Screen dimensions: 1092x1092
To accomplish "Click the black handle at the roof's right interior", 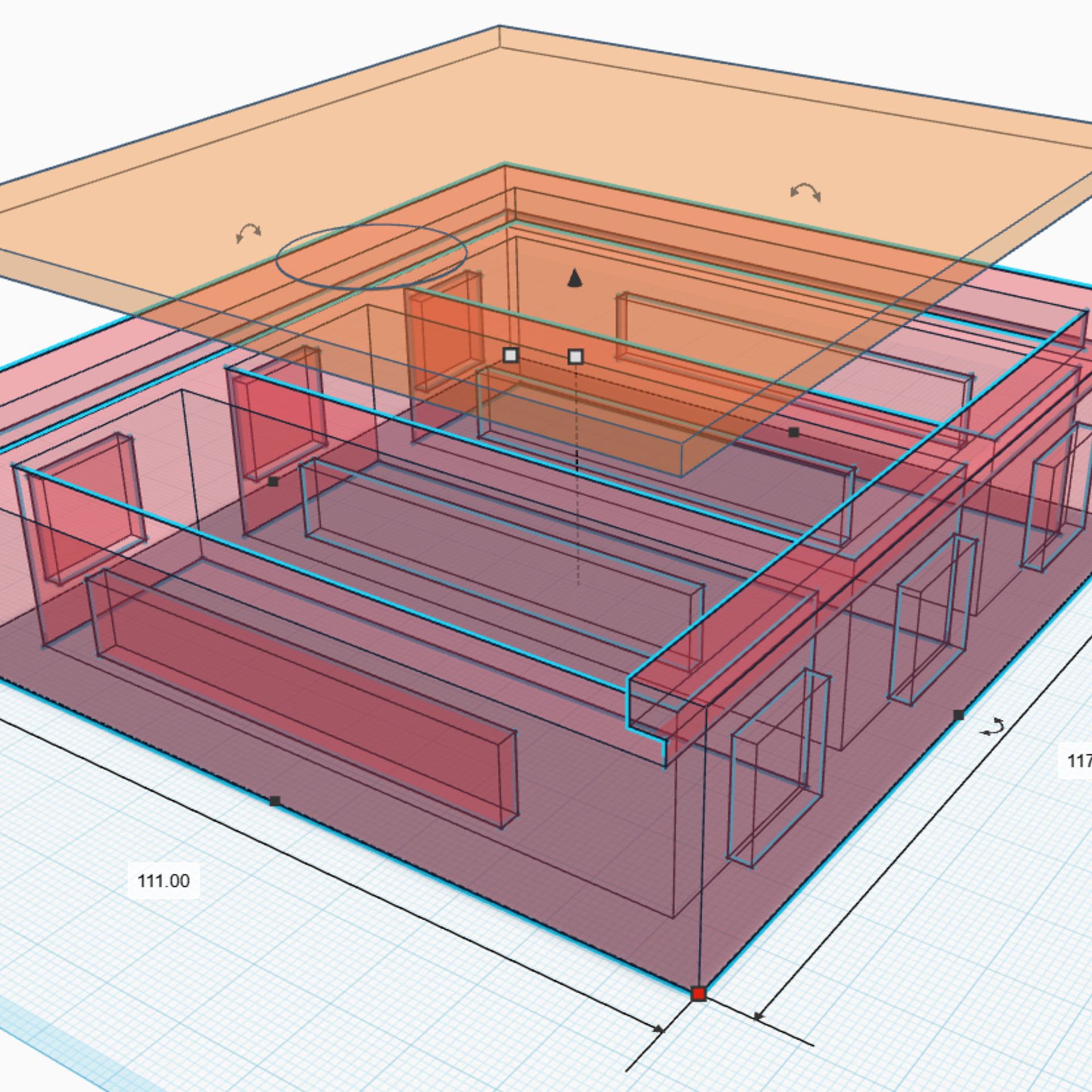I will (794, 433).
